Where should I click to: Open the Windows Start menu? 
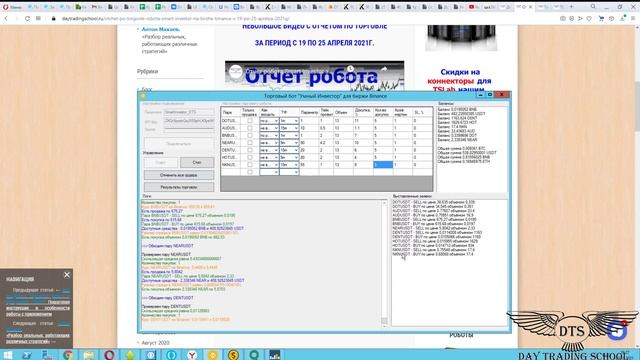point(8,355)
